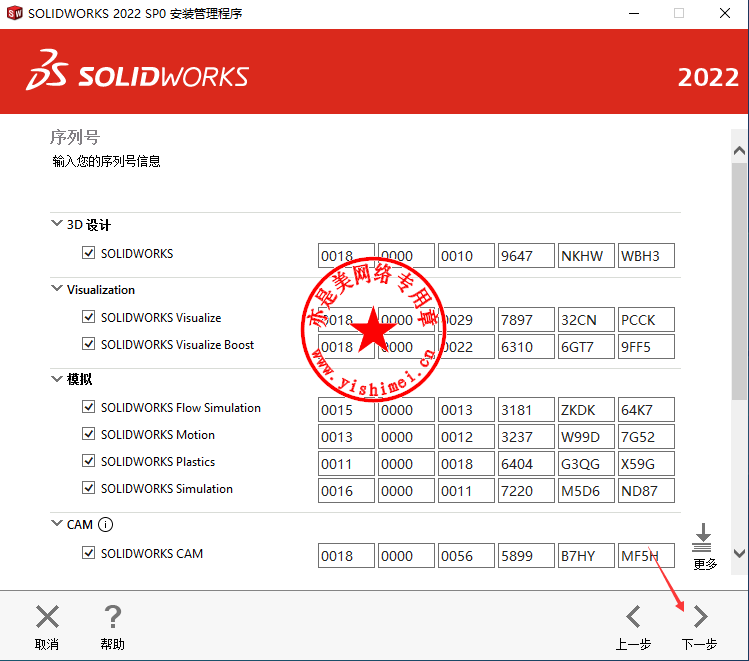749x661 pixels.
Task: Click CAM serial field B7HY
Action: click(586, 555)
